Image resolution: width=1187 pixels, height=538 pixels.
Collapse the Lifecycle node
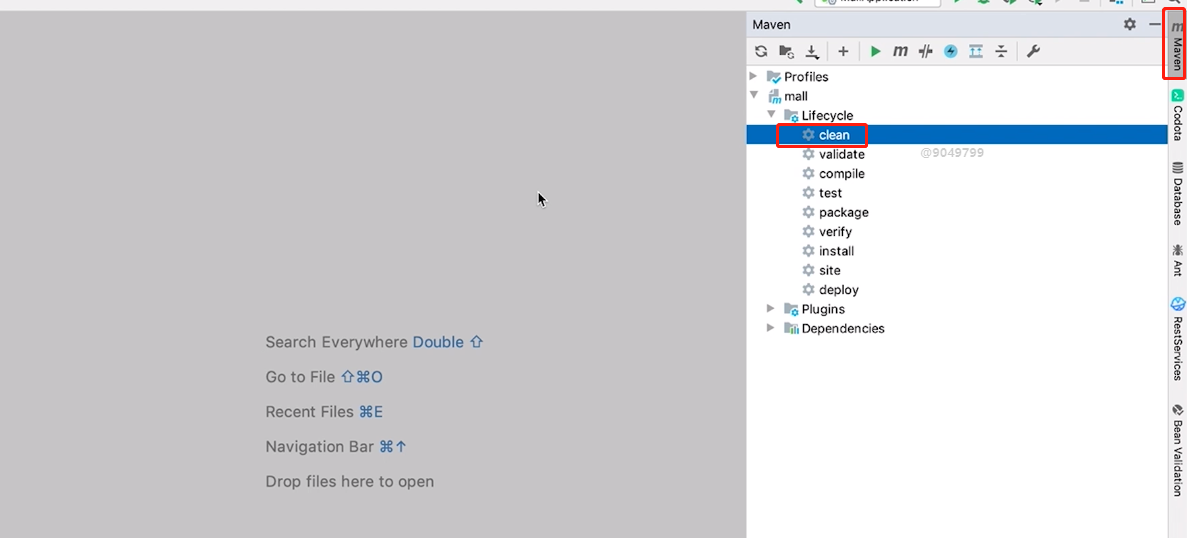pos(771,115)
